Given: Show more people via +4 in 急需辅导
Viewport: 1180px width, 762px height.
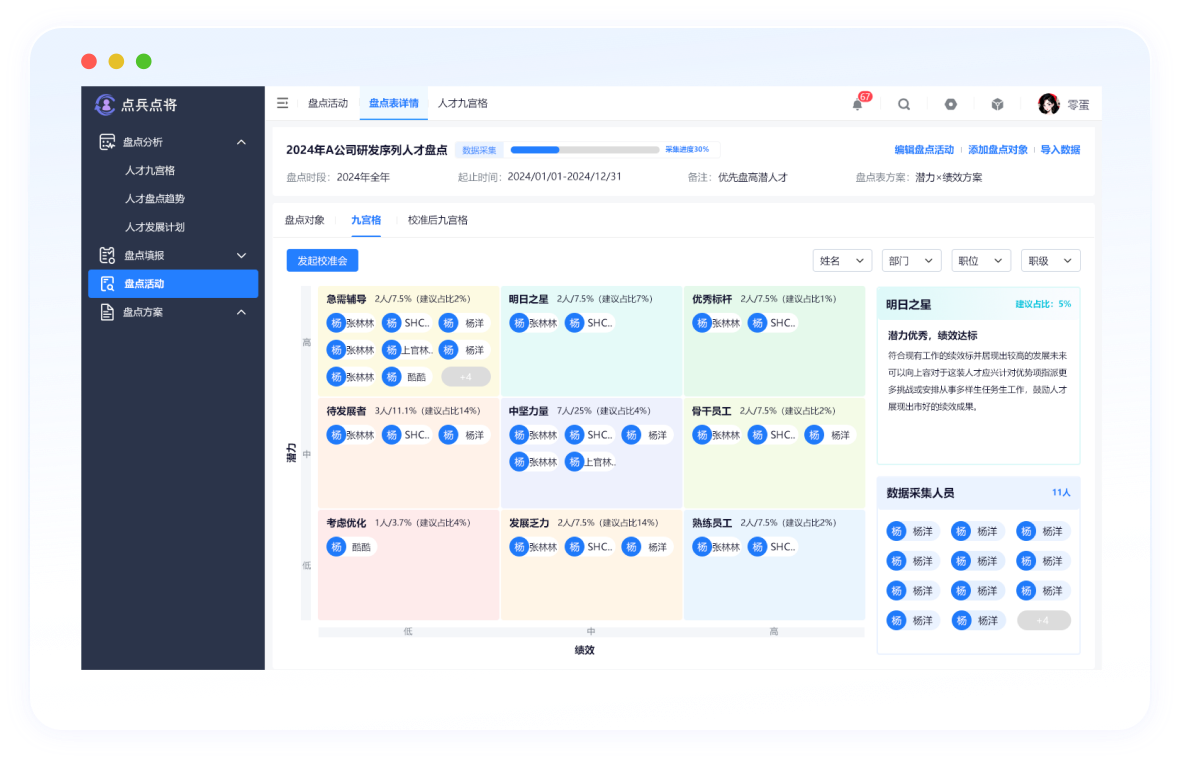Looking at the screenshot, I should (x=466, y=377).
